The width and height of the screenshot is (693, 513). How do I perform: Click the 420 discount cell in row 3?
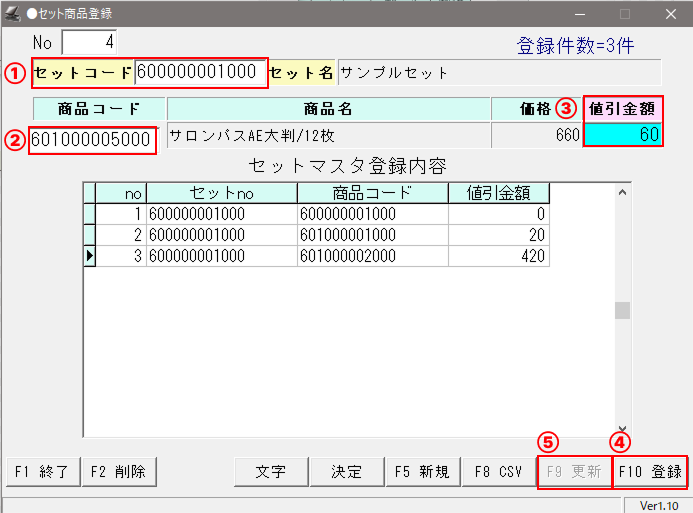[498, 256]
